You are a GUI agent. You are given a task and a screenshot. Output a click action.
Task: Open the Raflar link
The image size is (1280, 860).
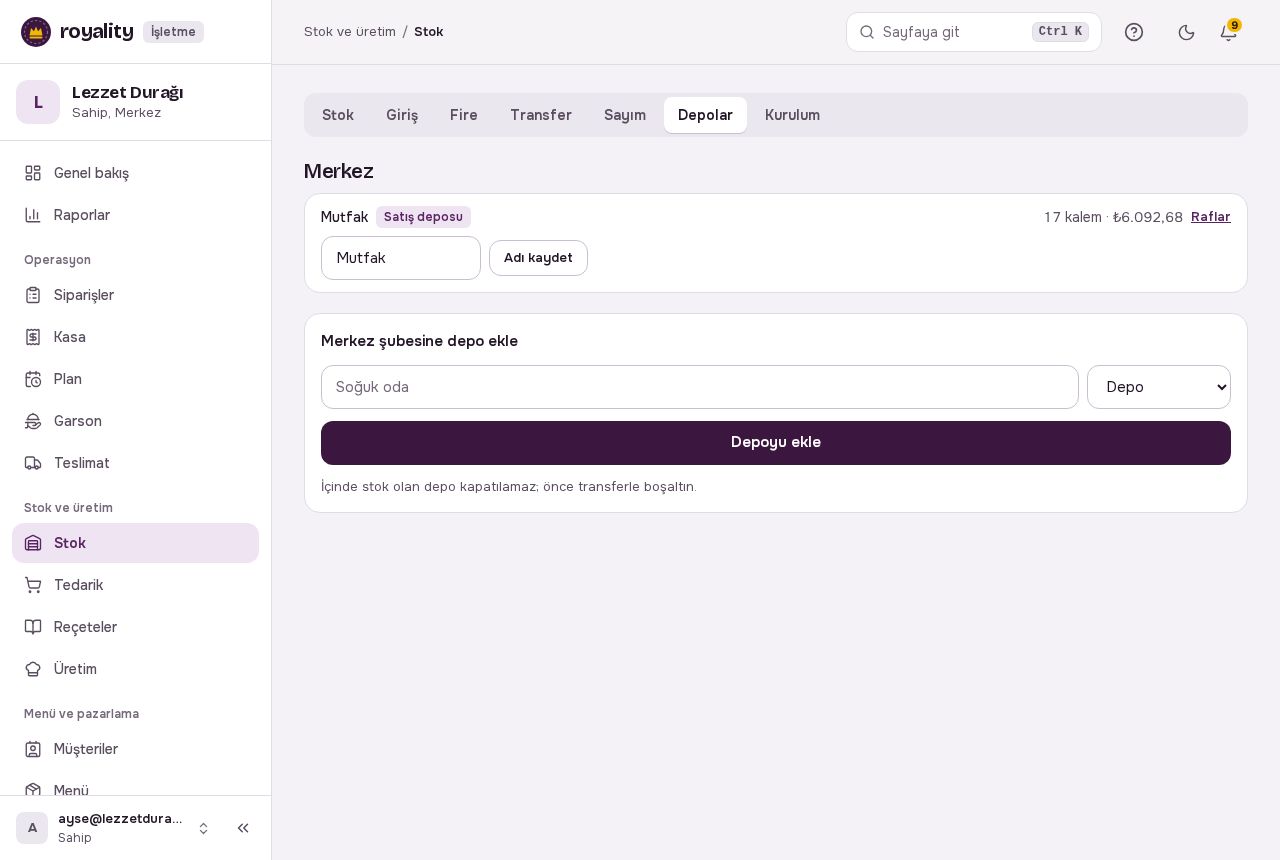click(1211, 217)
